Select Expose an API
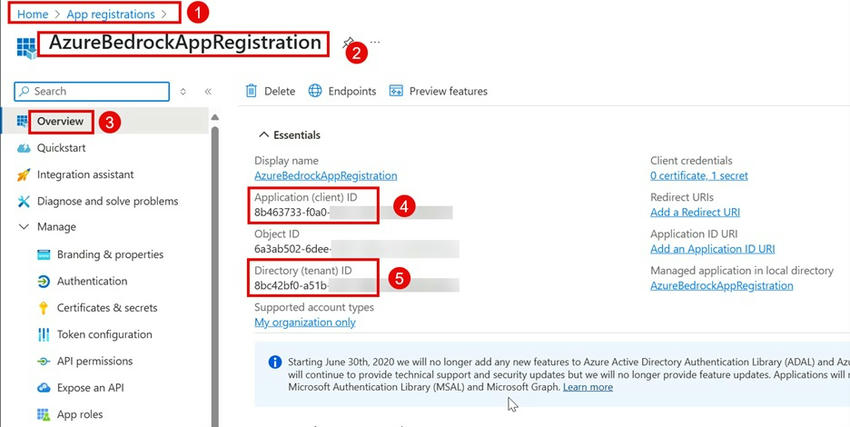The height and width of the screenshot is (427, 850). 90,387
